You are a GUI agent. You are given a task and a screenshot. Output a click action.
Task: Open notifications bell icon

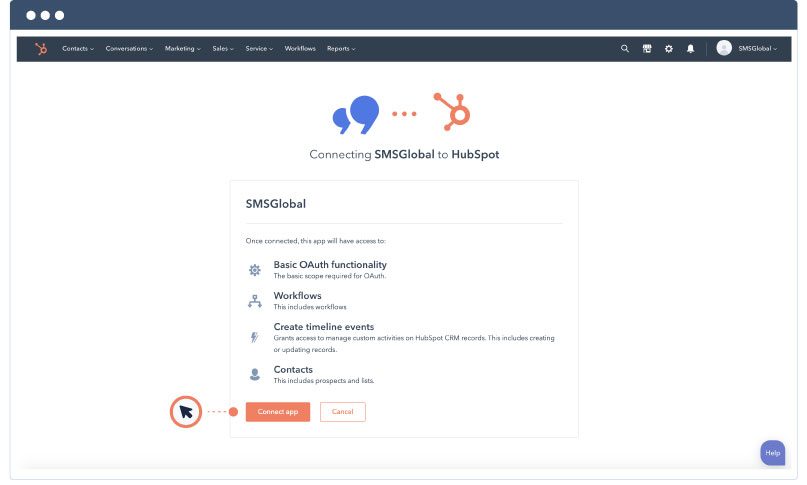tap(690, 49)
